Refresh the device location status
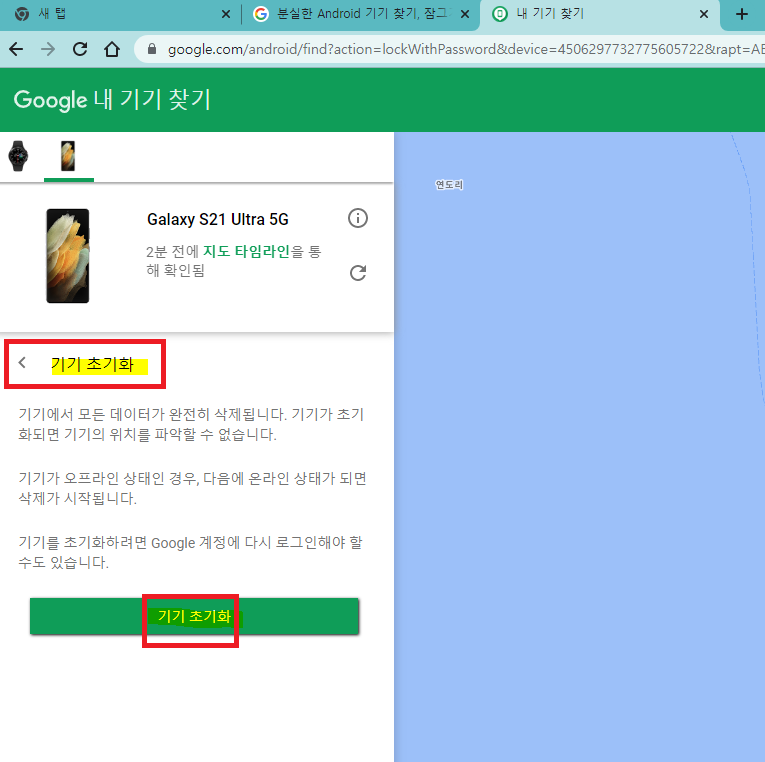This screenshot has height=762, width=765. [x=358, y=273]
